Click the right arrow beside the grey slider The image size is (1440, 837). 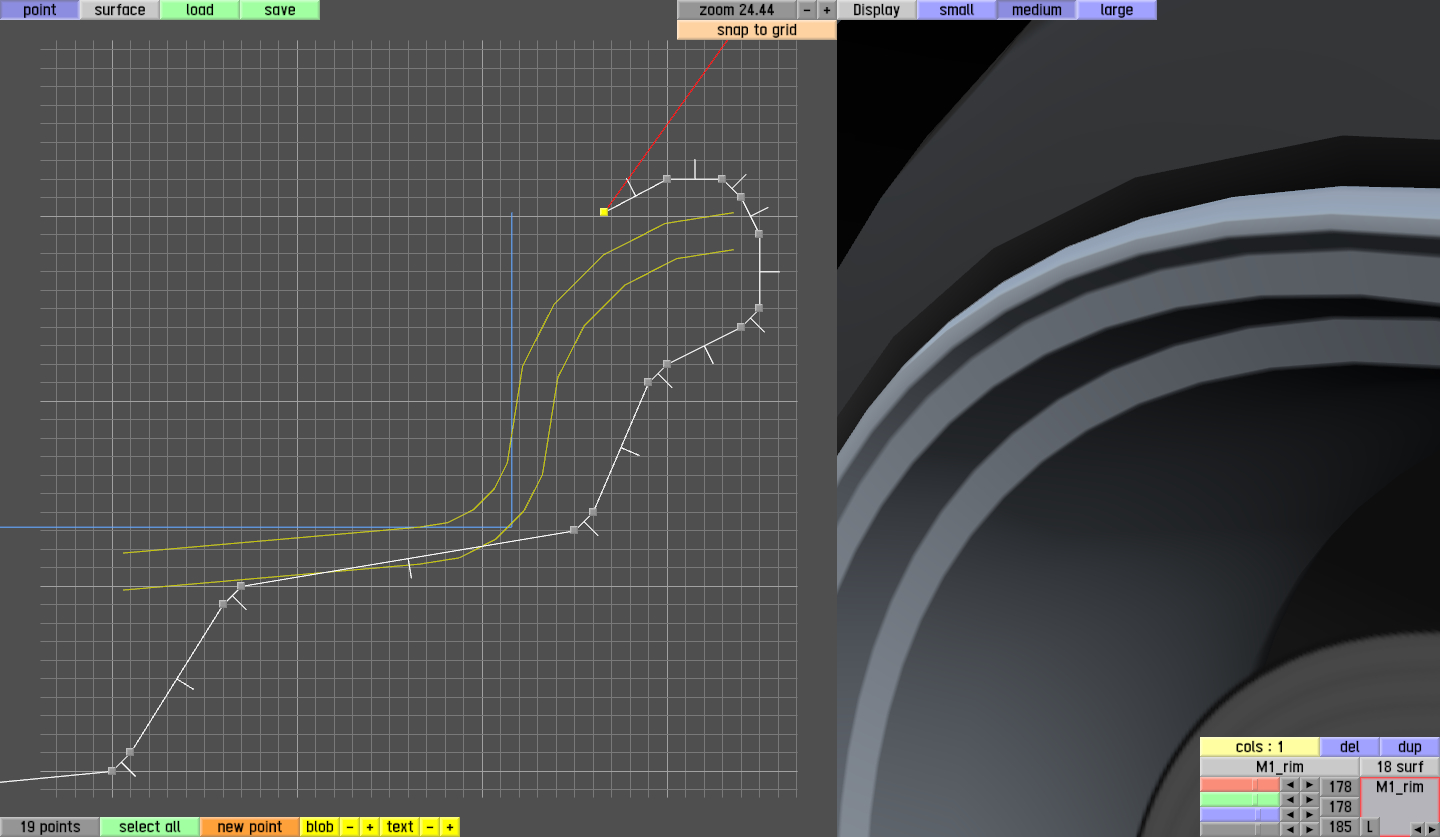point(1310,829)
